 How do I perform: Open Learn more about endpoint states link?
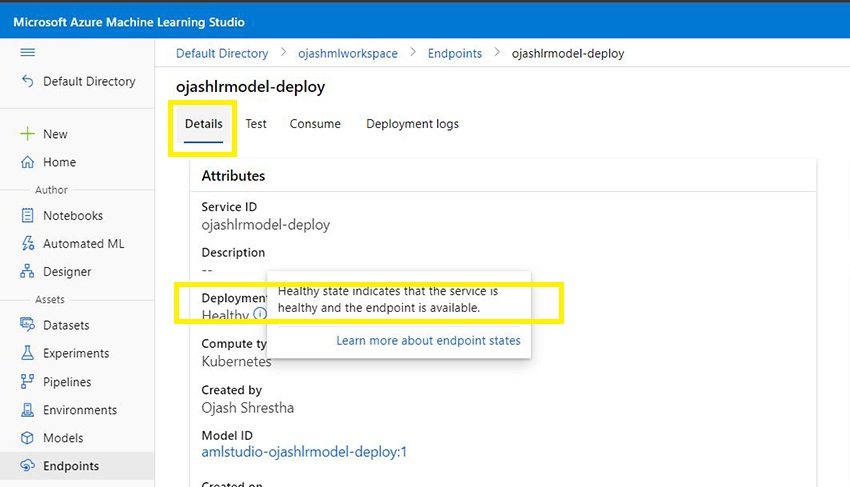(x=428, y=341)
